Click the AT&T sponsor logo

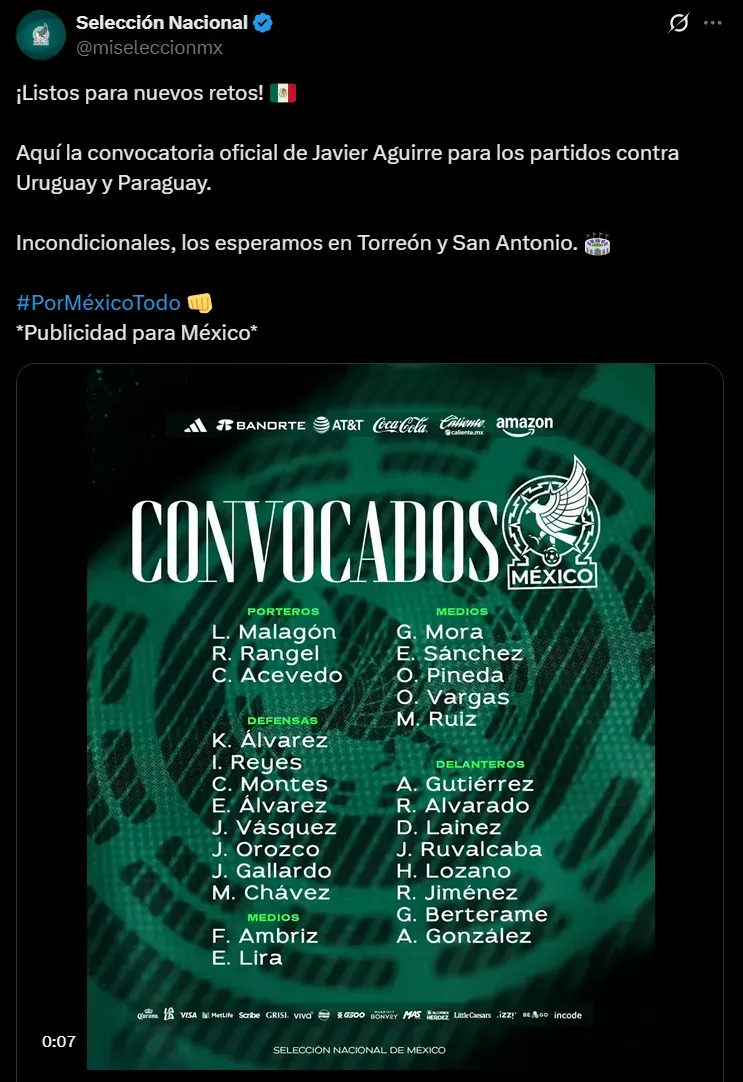pos(338,425)
